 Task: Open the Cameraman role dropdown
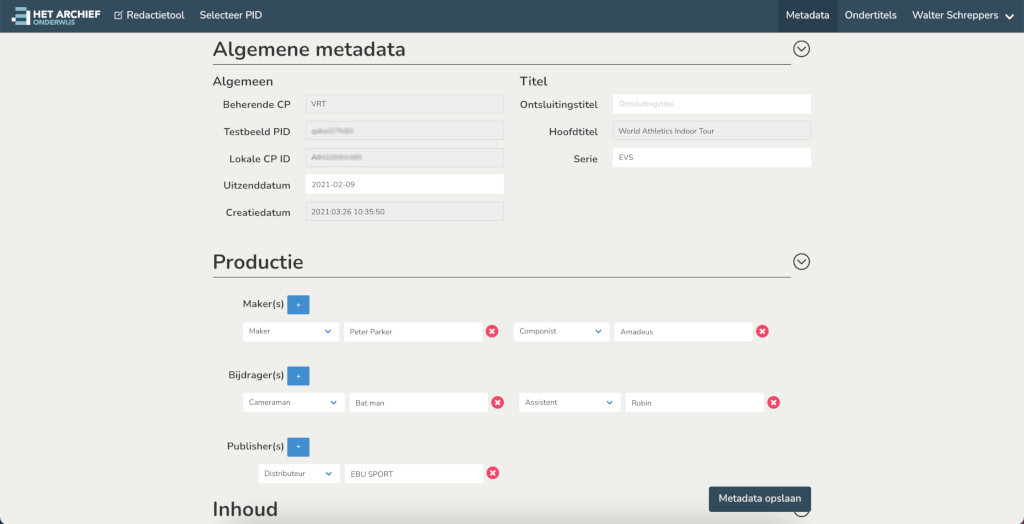point(294,402)
